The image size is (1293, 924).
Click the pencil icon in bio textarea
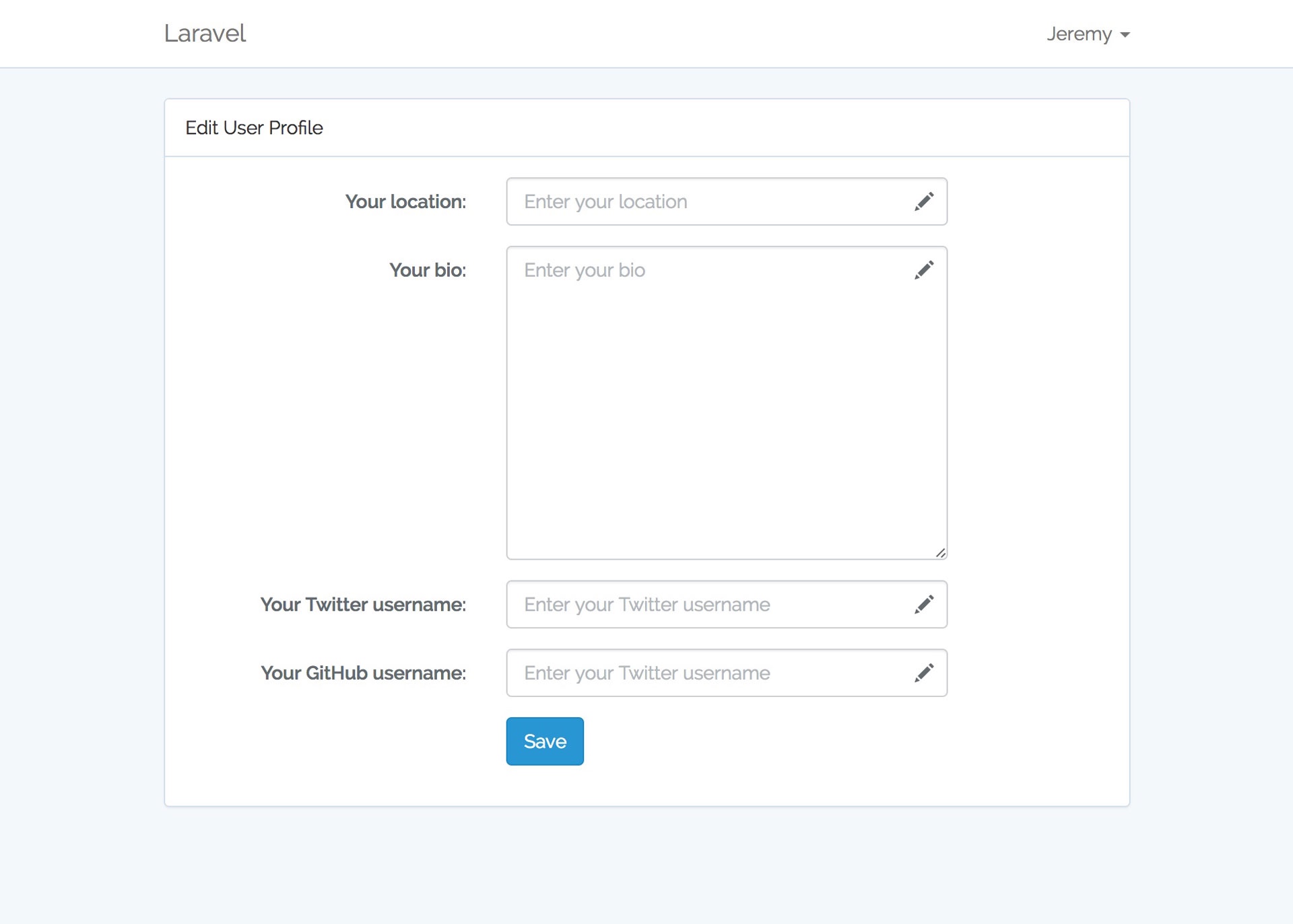tap(924, 270)
